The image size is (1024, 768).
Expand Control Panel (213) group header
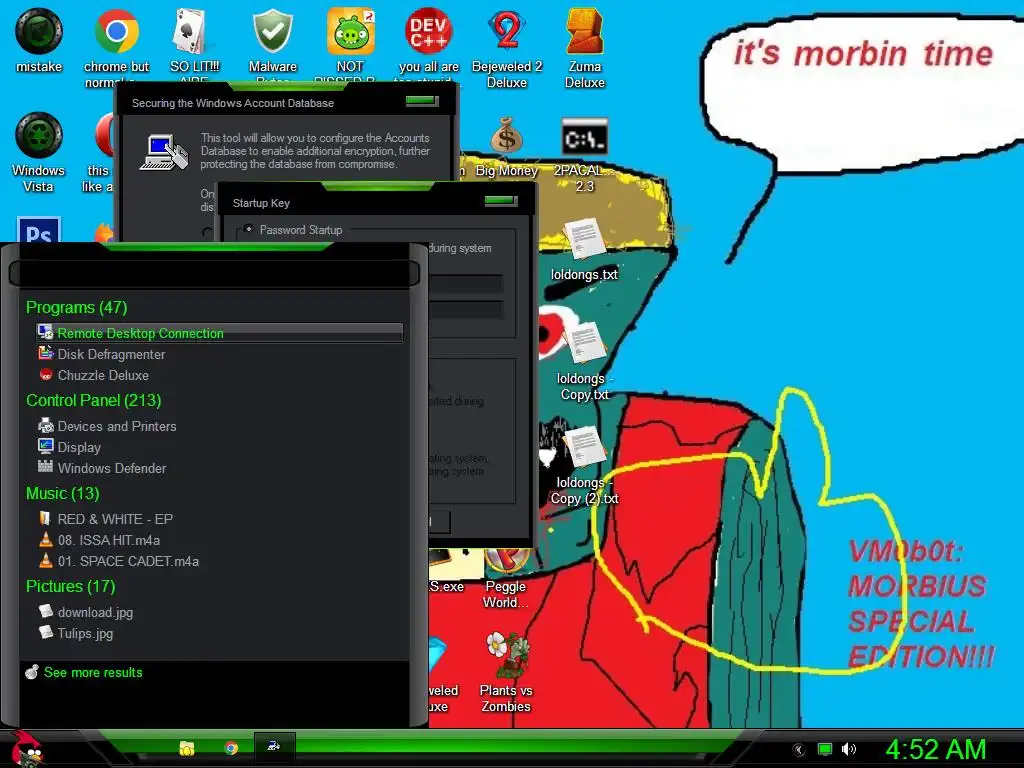pyautogui.click(x=93, y=400)
